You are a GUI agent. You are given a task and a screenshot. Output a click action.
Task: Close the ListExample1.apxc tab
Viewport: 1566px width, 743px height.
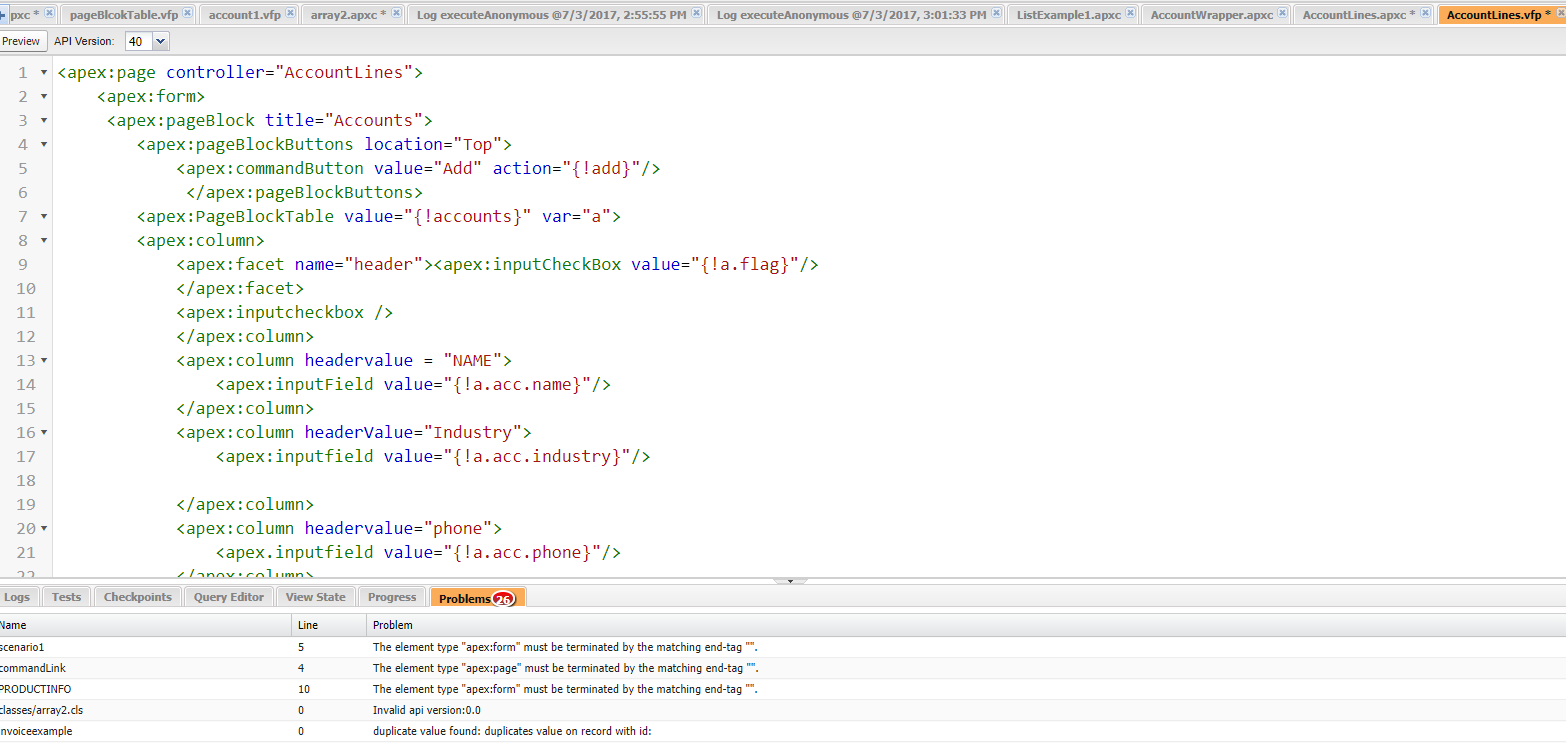[1130, 13]
